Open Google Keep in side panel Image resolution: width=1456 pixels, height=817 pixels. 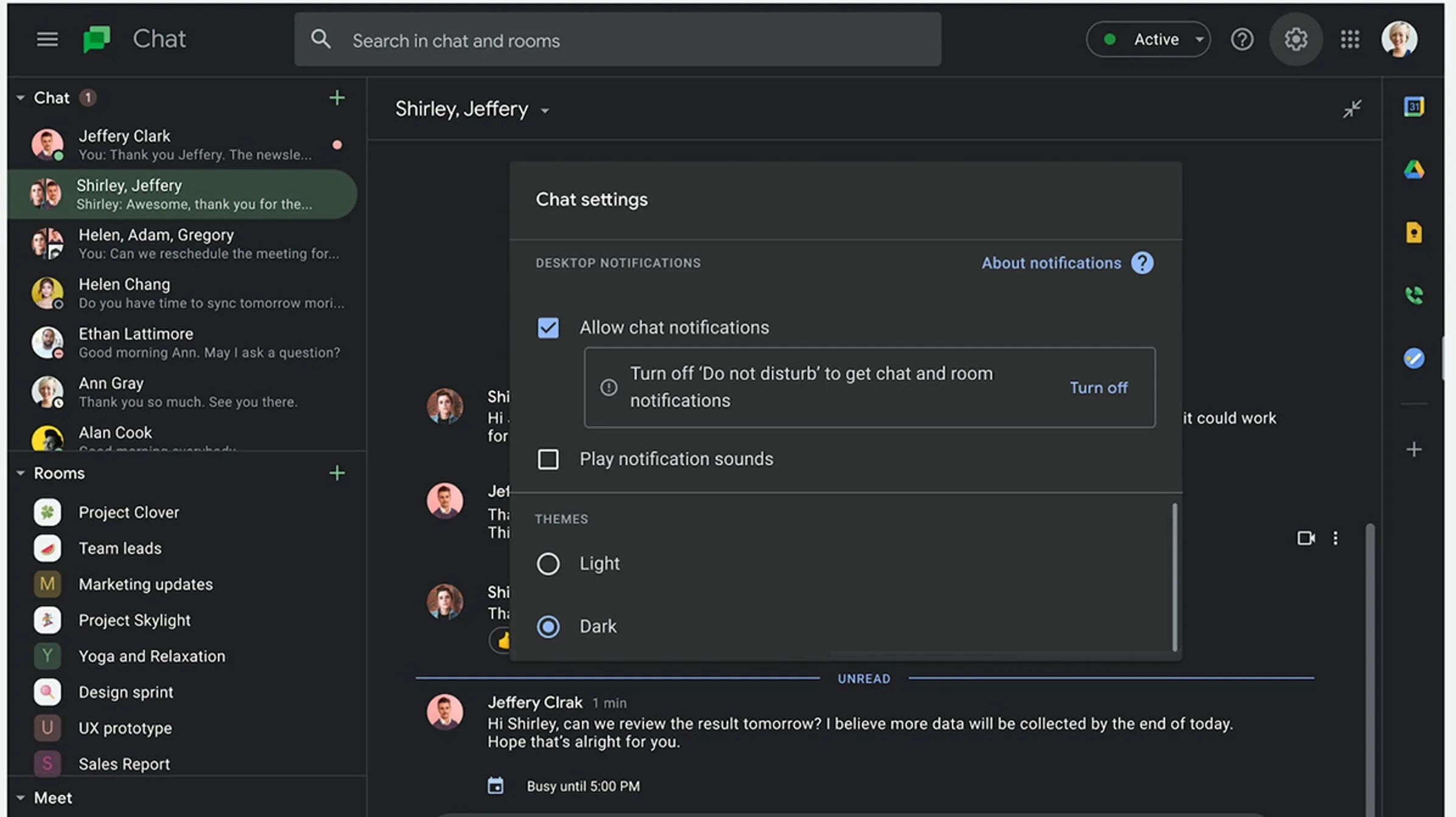coord(1413,233)
